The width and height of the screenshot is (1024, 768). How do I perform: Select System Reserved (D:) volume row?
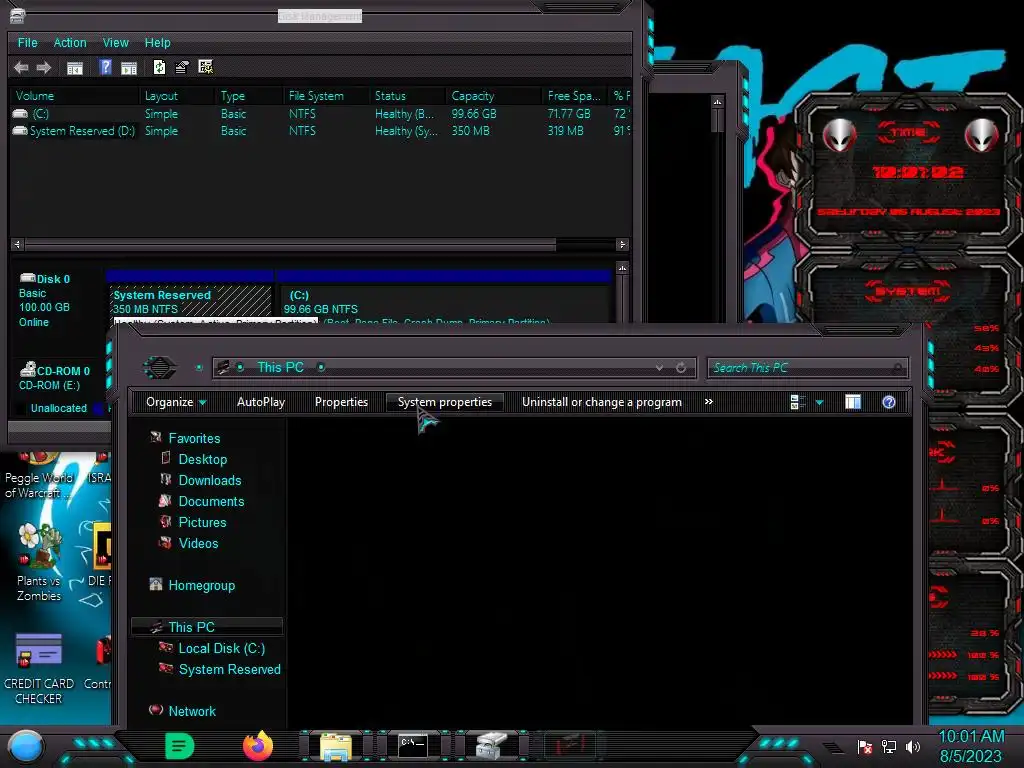point(320,131)
